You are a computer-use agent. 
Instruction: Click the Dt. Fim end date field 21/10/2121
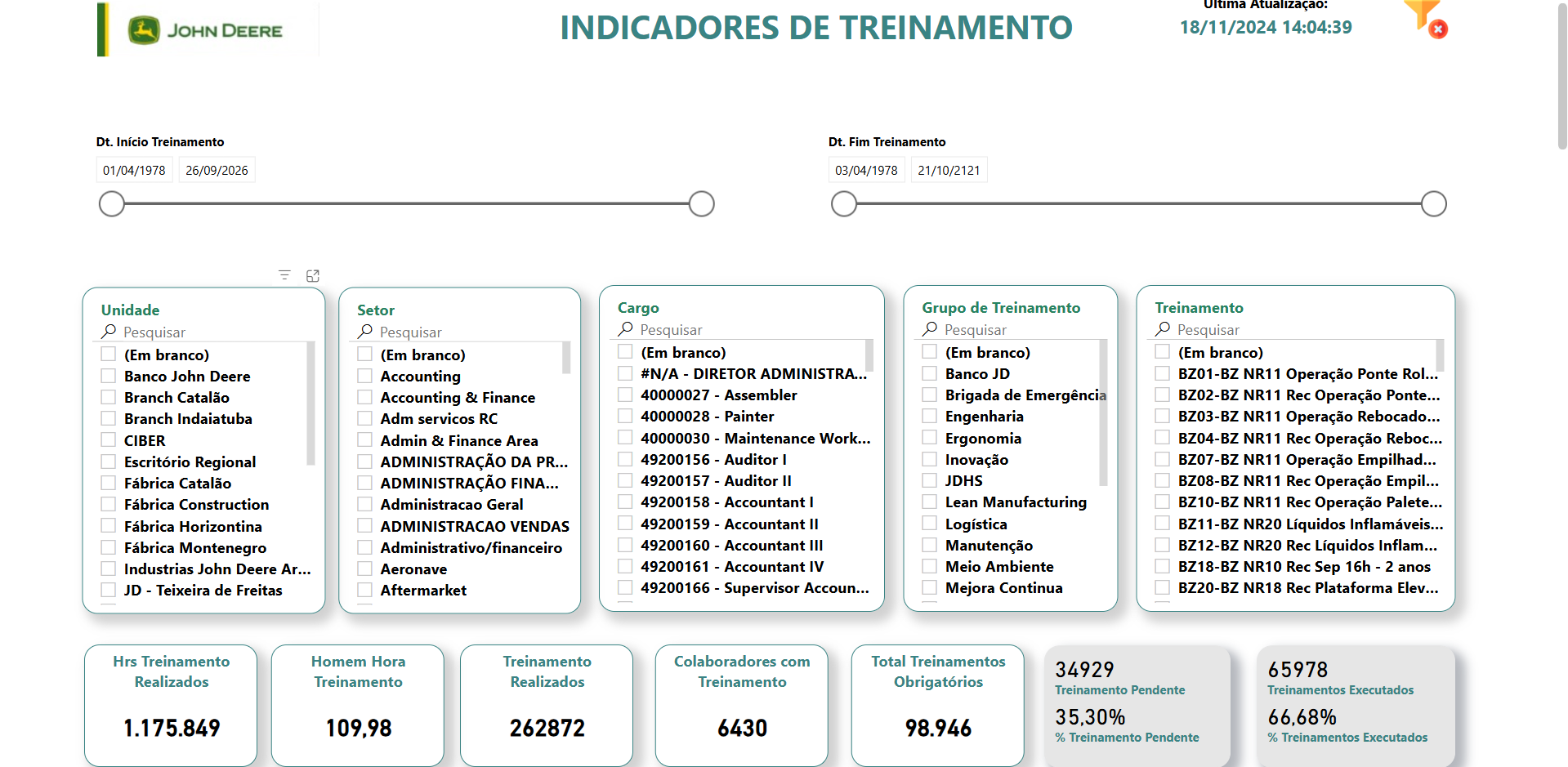pos(949,170)
